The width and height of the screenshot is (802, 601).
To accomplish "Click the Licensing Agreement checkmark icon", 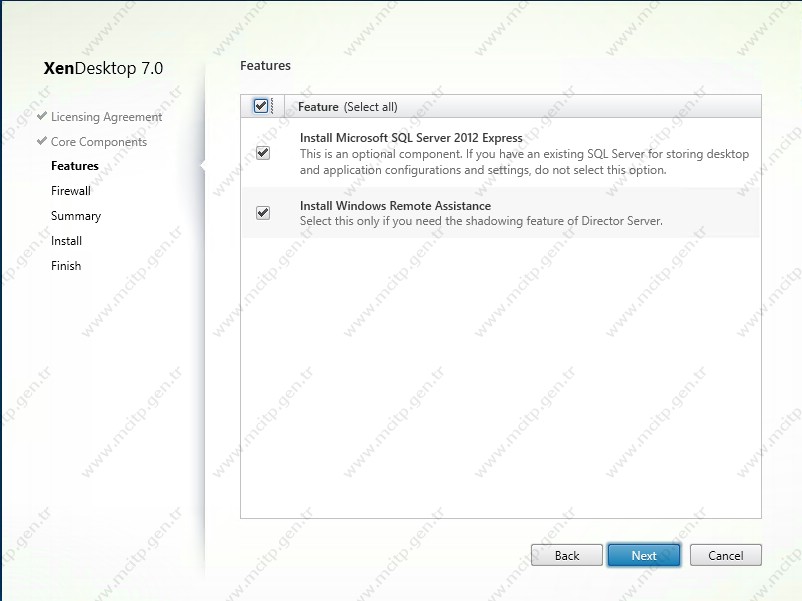I will pyautogui.click(x=42, y=116).
